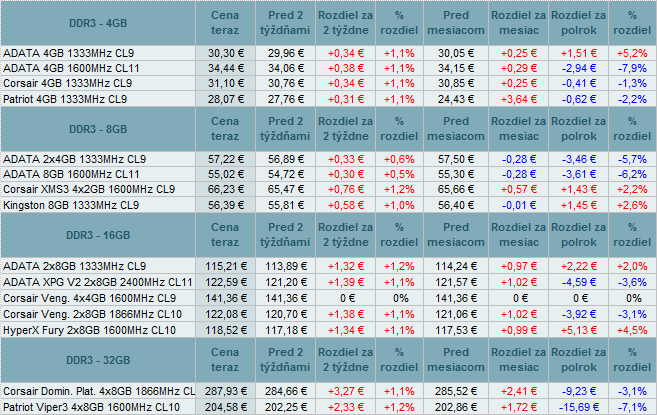Screen dimensions: 657x415
Task: Click the +3,27 € two-week difference
Action: point(346,392)
